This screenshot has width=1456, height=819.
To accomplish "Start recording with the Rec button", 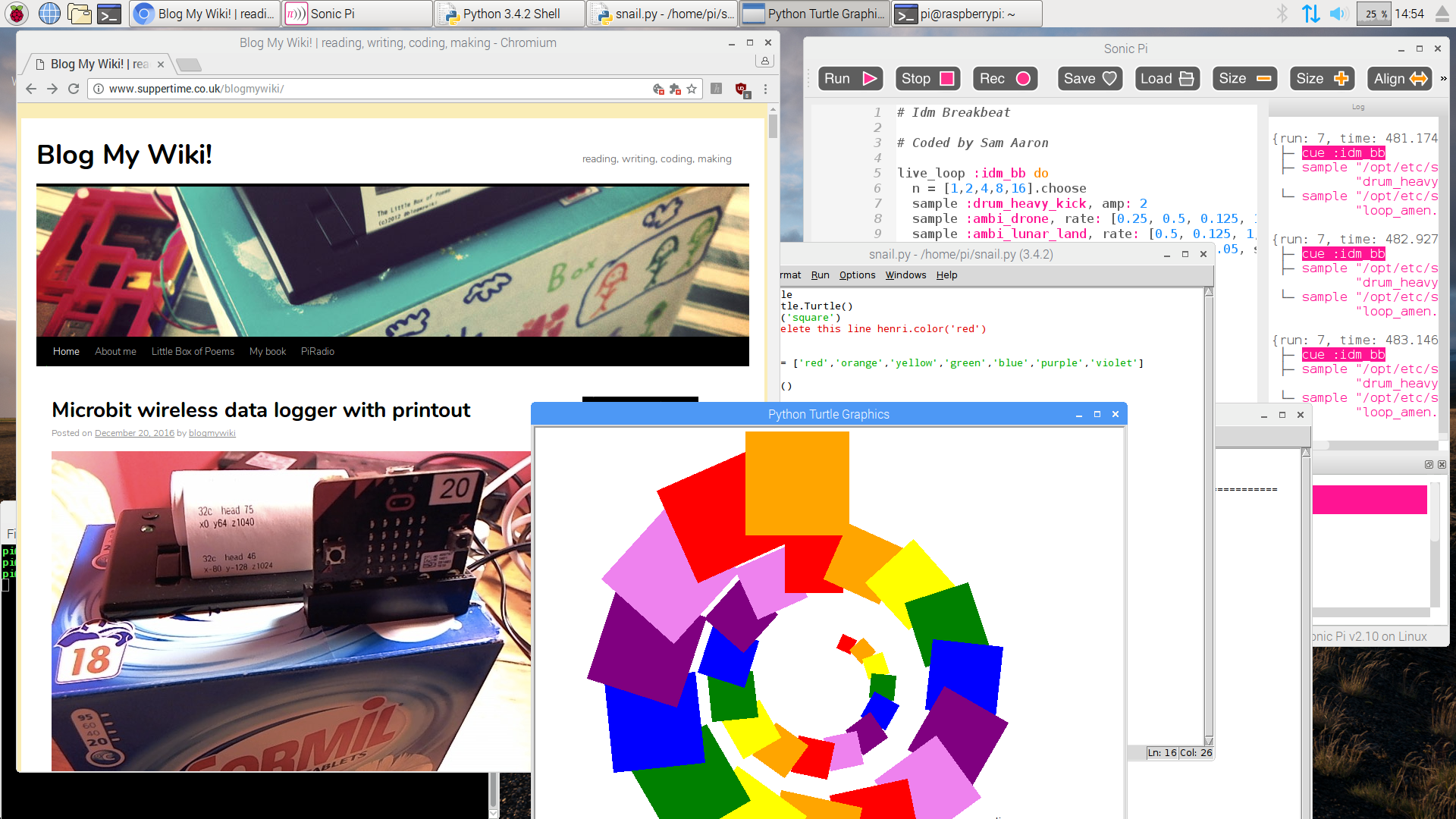I will (x=1004, y=79).
